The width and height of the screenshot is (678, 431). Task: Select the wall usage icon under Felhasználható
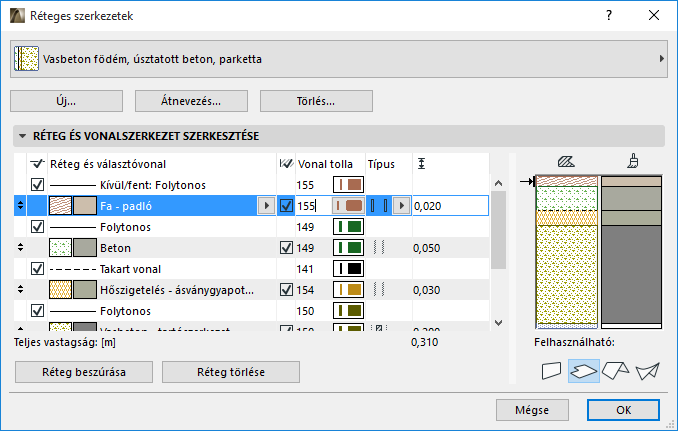coord(551,370)
